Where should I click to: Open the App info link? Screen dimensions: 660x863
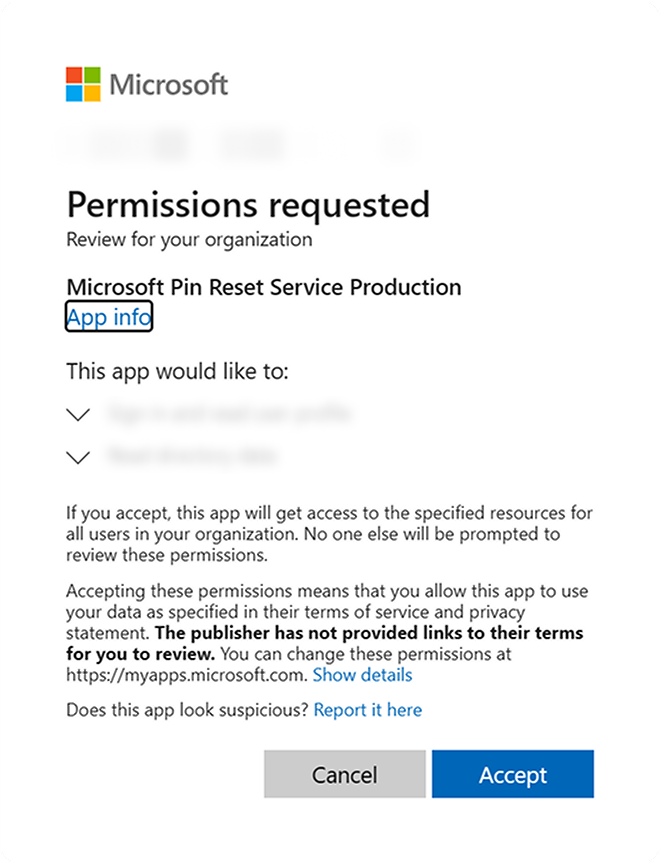pyautogui.click(x=109, y=318)
